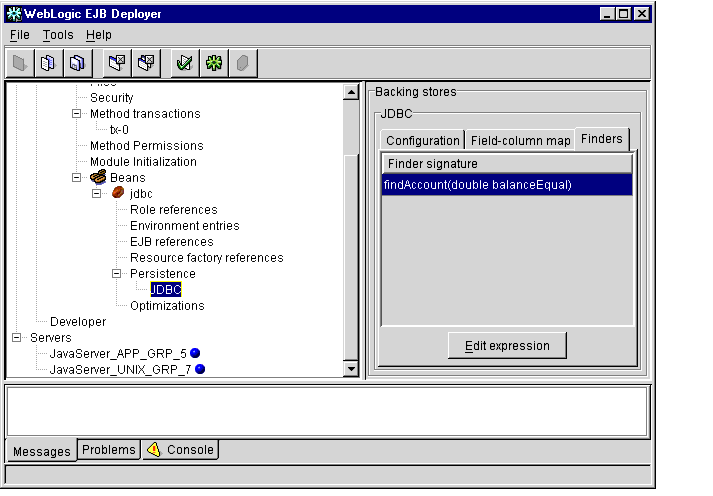Click tree scrollbar down arrow
The image size is (713, 496).
(x=351, y=369)
